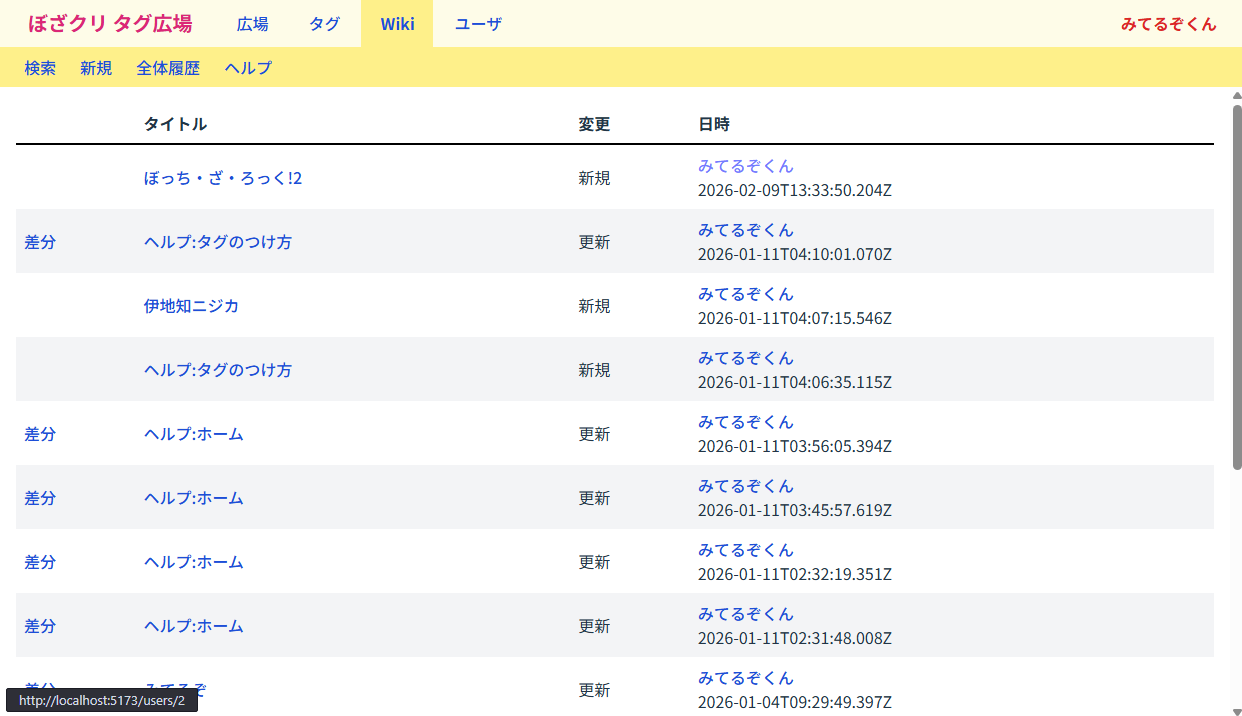View 差分 for ヘルプ:ホーム at 02:31:48
The height and width of the screenshot is (716, 1242).
(x=40, y=626)
